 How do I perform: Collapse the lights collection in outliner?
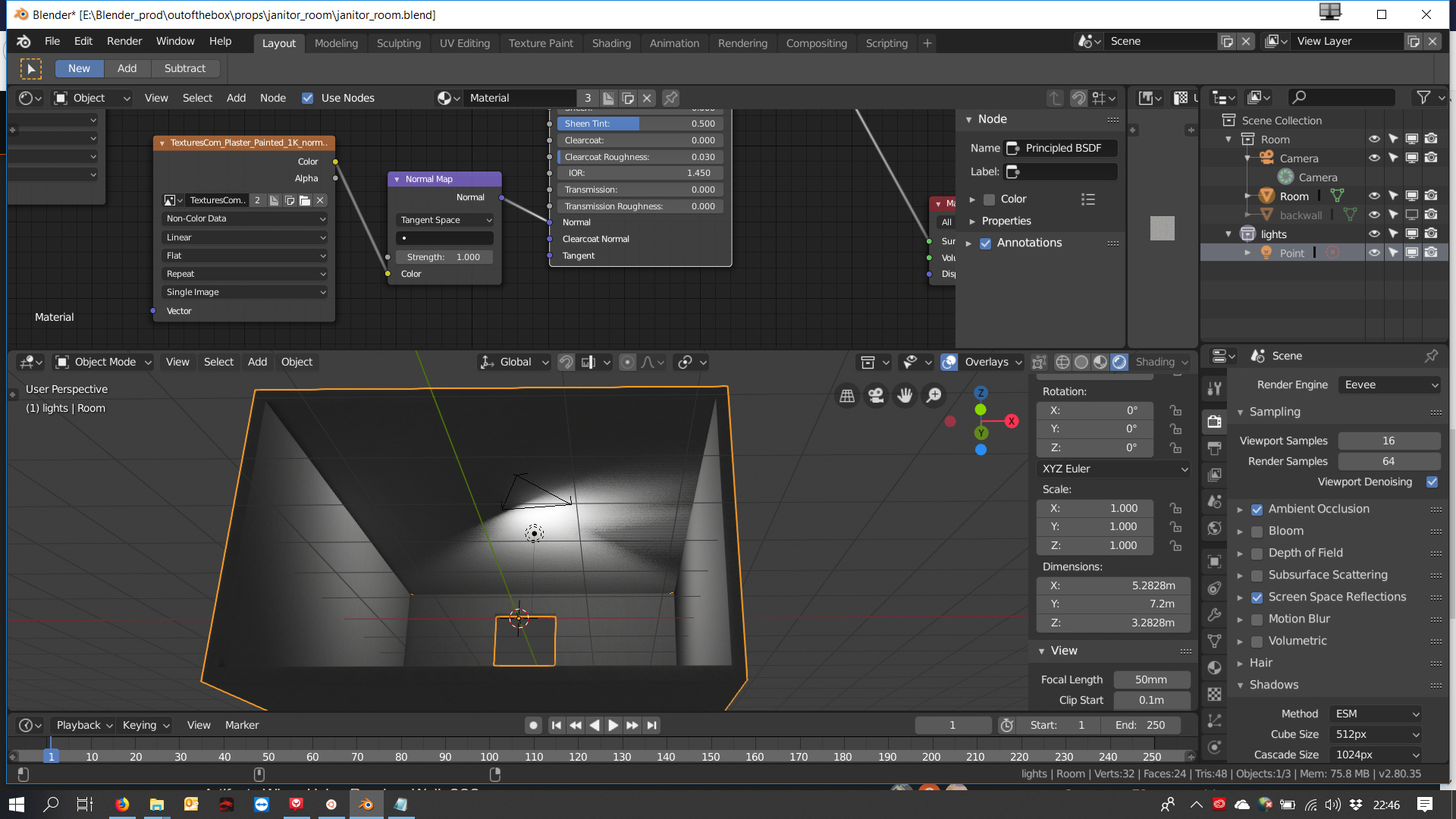pos(1228,234)
